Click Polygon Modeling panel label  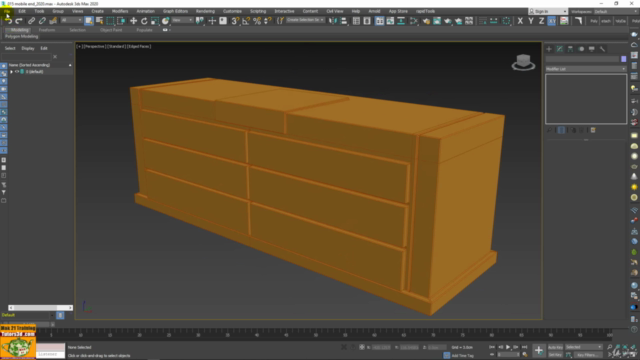pyautogui.click(x=22, y=36)
